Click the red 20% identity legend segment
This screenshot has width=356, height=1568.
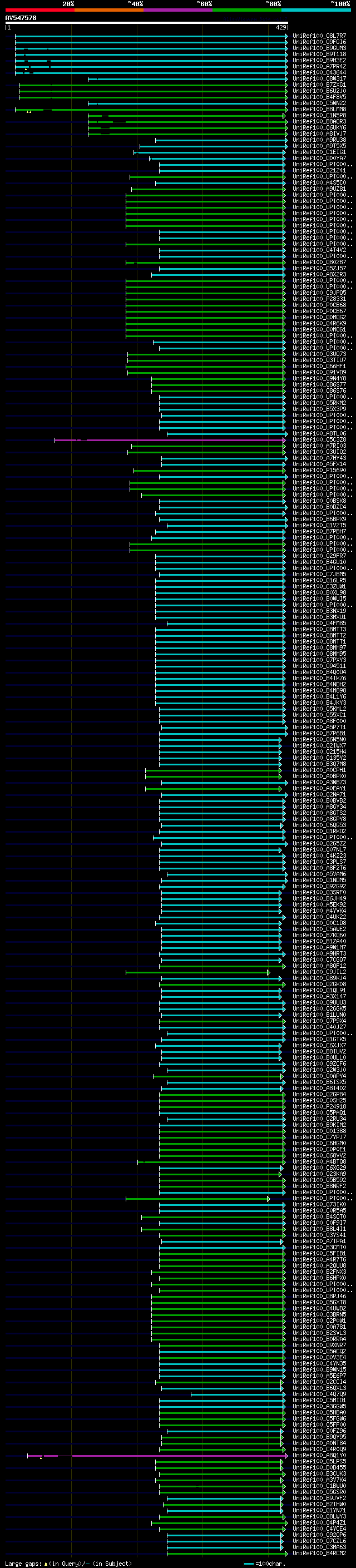[39, 10]
